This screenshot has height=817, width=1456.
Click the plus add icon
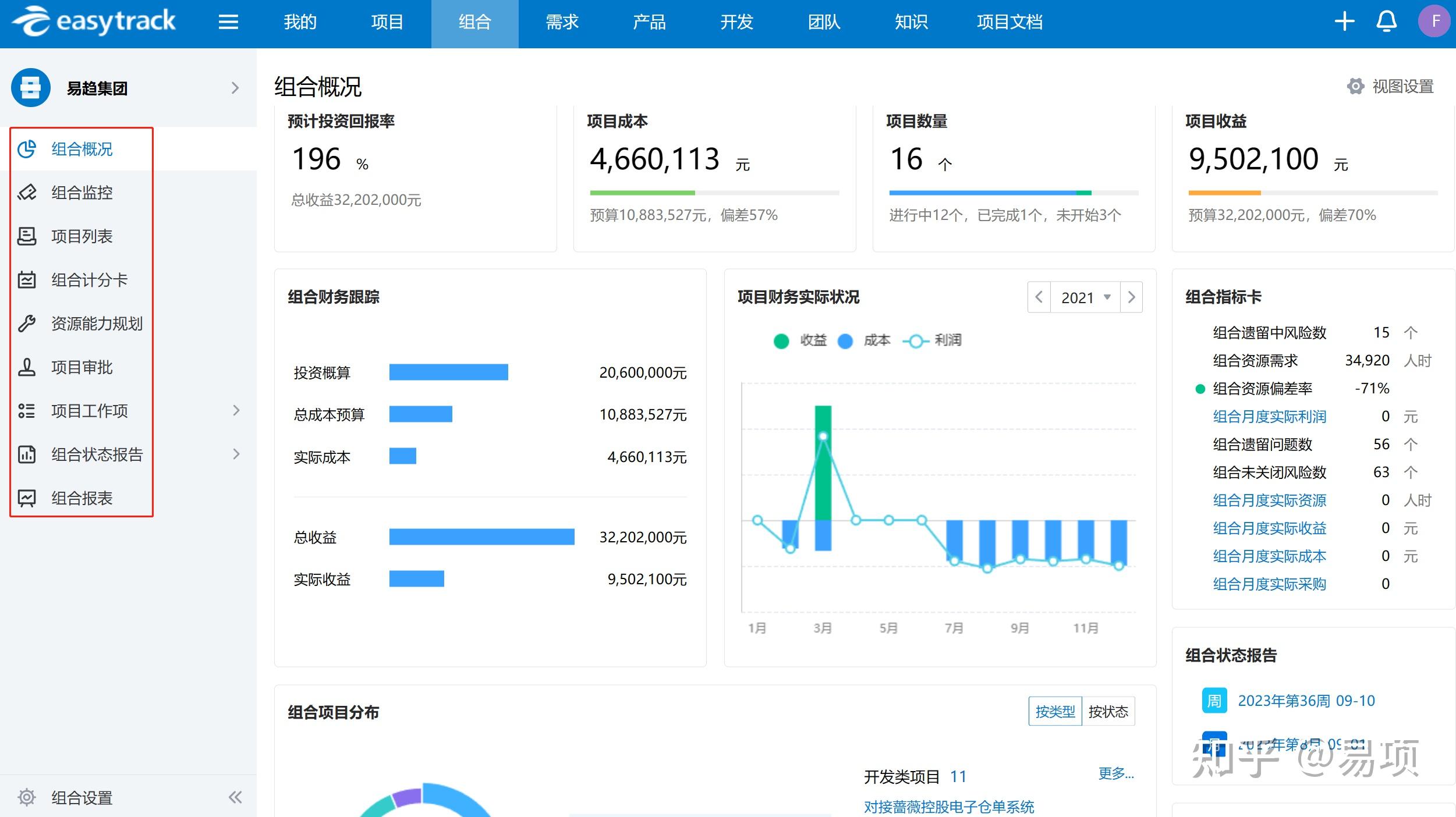pyautogui.click(x=1344, y=22)
